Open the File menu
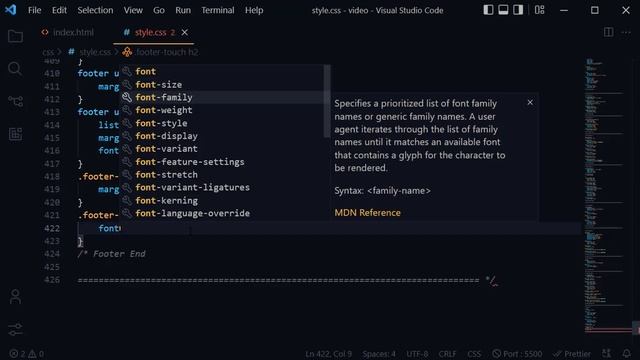 pos(34,10)
